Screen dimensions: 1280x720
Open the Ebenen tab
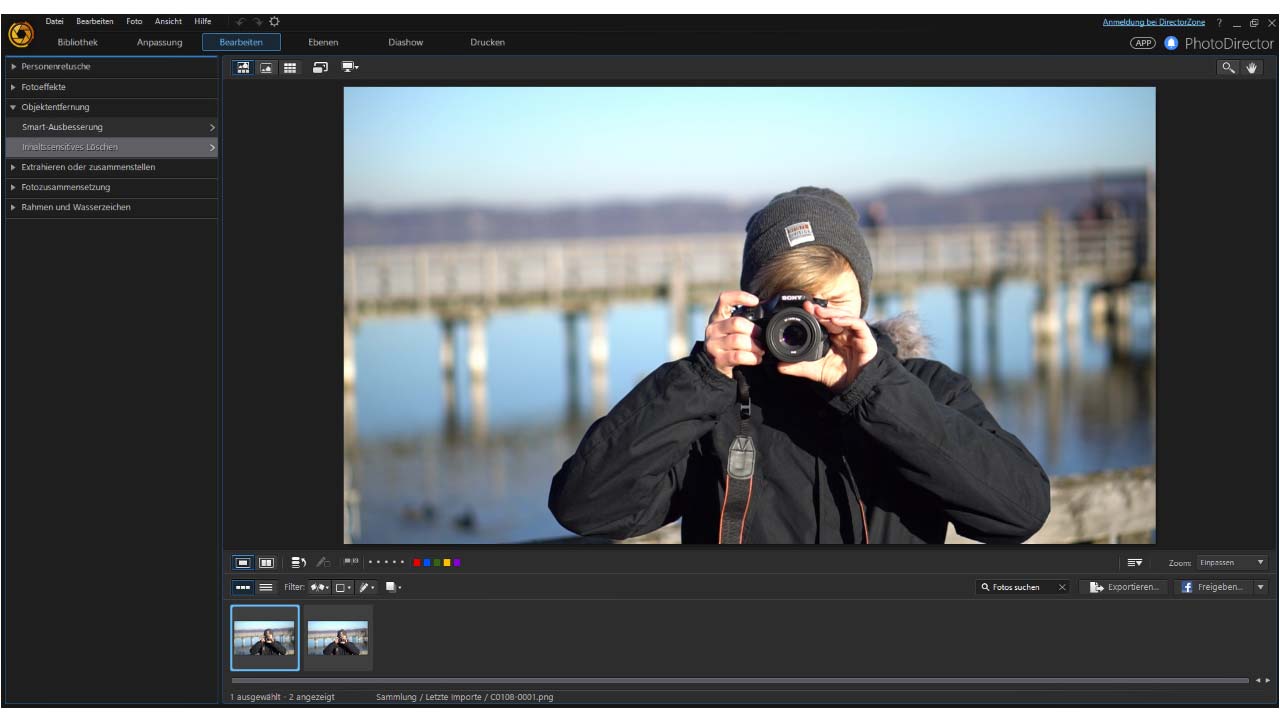coord(323,42)
